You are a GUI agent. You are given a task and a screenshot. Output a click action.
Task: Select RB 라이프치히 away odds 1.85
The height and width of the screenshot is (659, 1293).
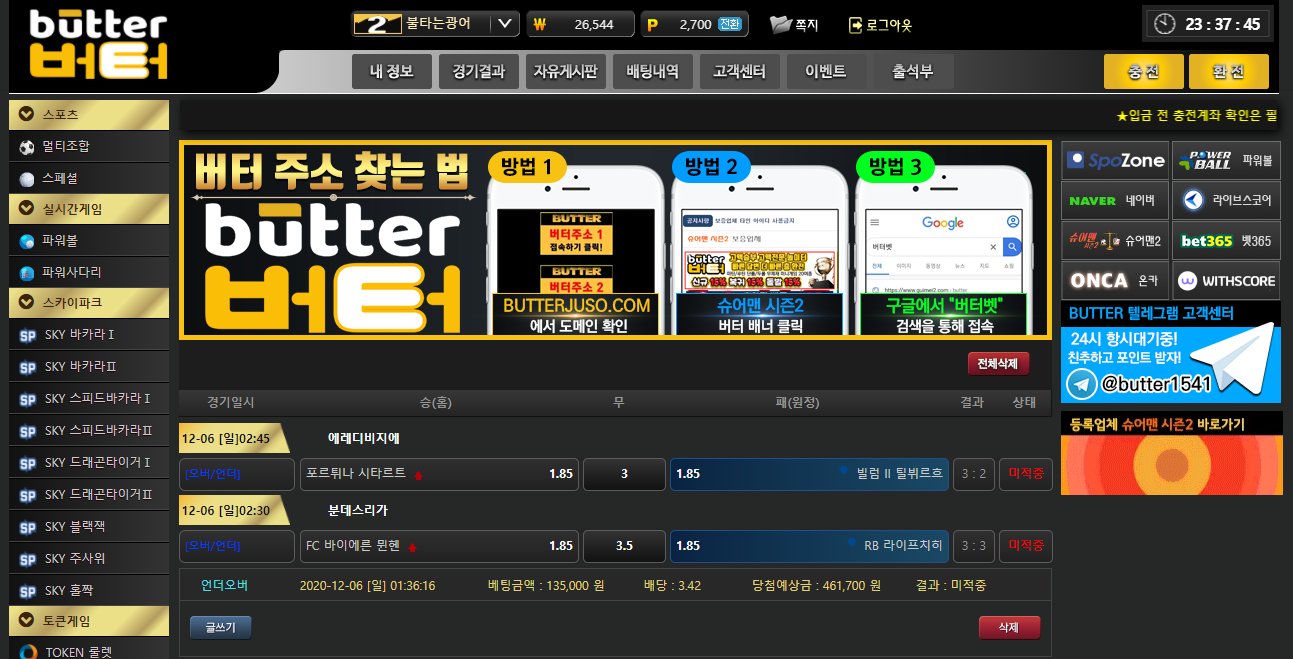(x=808, y=546)
